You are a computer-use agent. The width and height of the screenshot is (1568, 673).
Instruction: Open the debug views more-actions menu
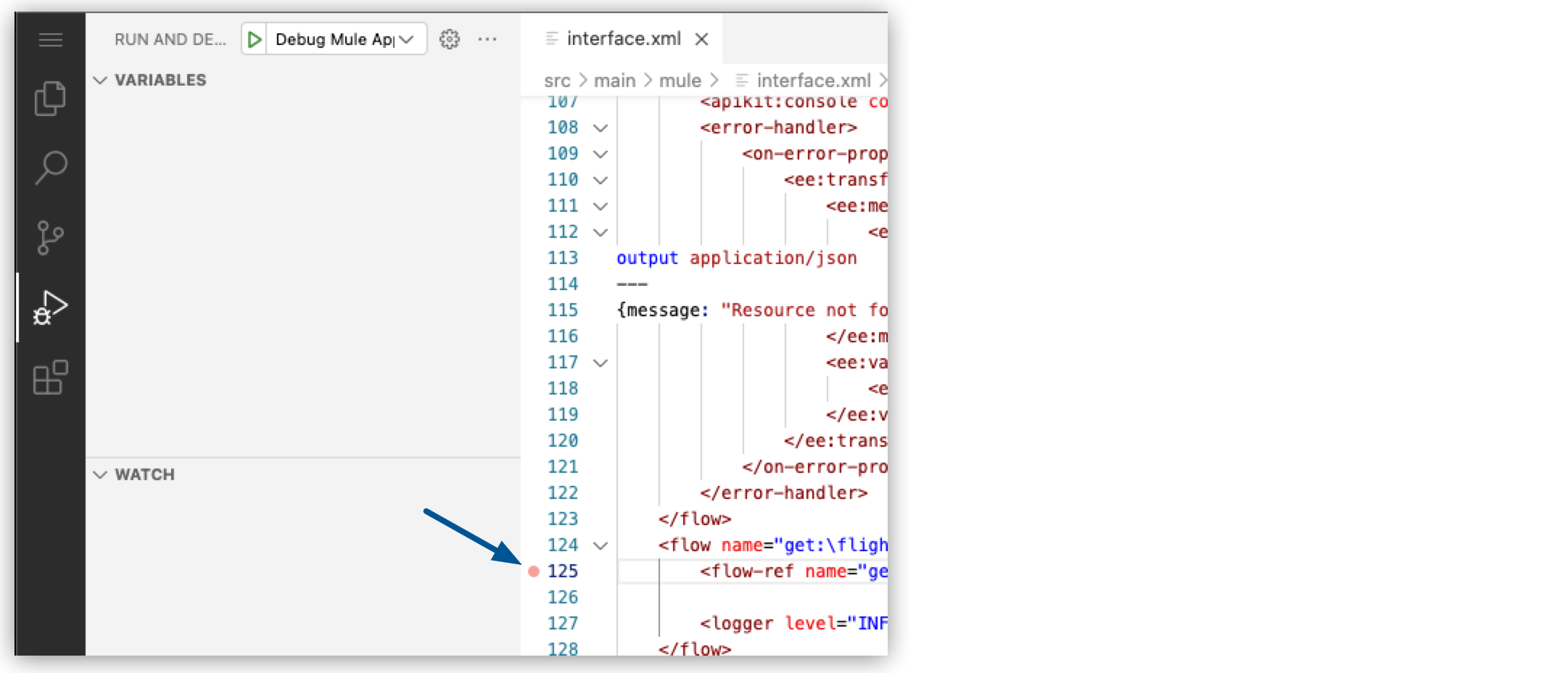click(487, 40)
